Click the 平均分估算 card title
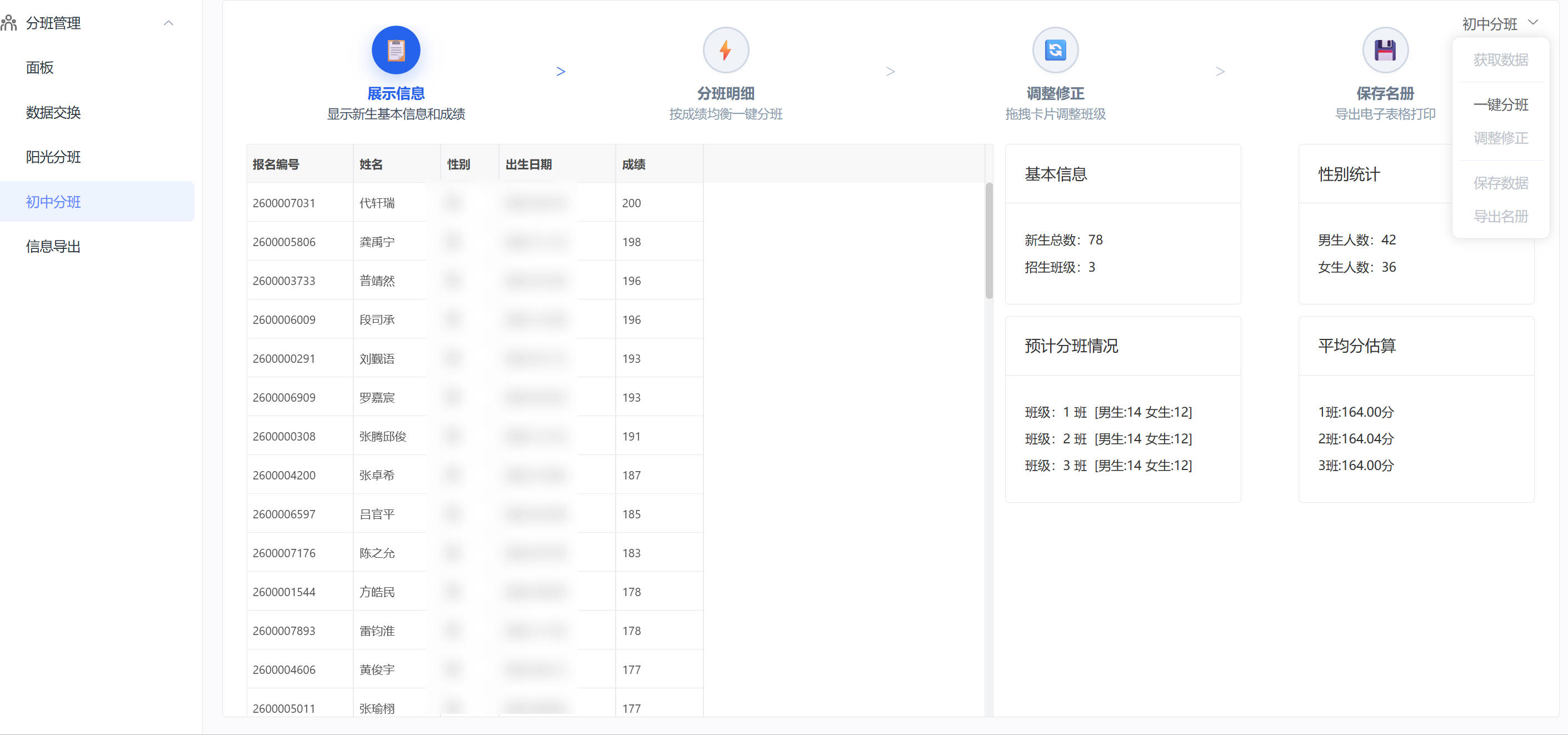 (1356, 346)
